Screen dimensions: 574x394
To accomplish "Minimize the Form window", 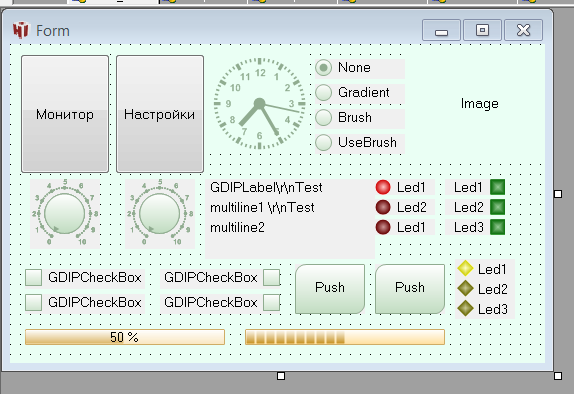I will click(x=441, y=30).
